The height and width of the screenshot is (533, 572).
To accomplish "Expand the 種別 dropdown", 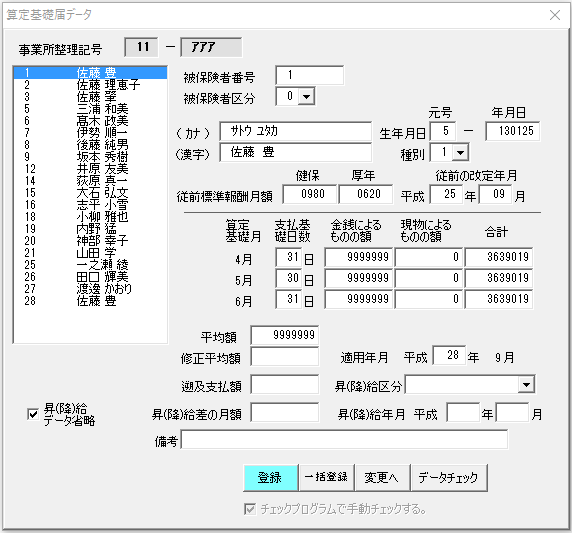I will 460,152.
